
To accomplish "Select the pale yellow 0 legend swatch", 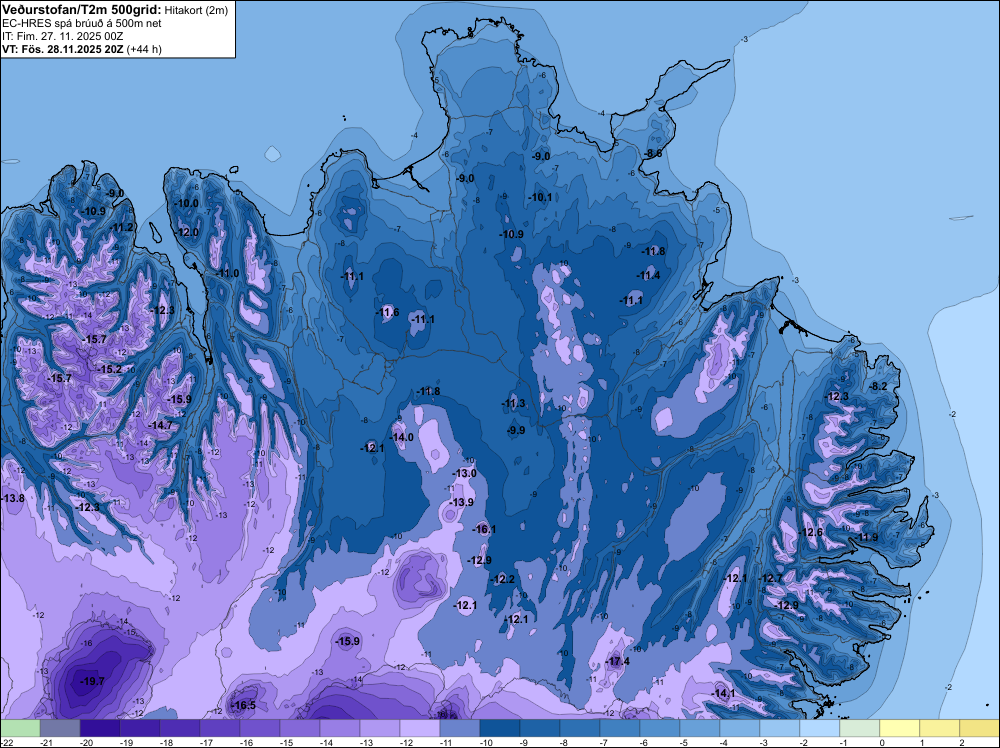I will pyautogui.click(x=900, y=728).
